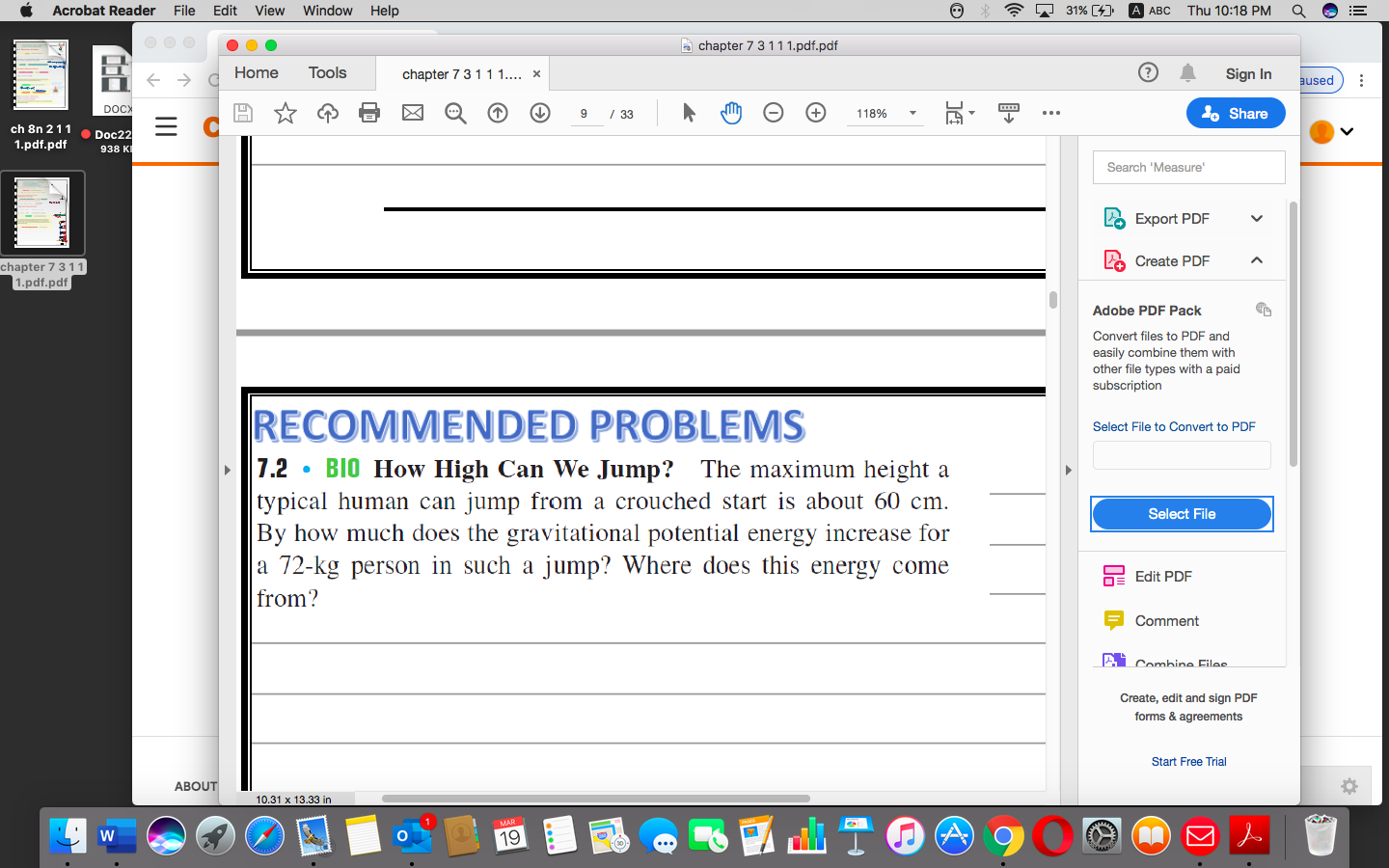Screen dimensions: 1389x868
Task: Upload file with the cloud icon
Action: click(x=328, y=113)
